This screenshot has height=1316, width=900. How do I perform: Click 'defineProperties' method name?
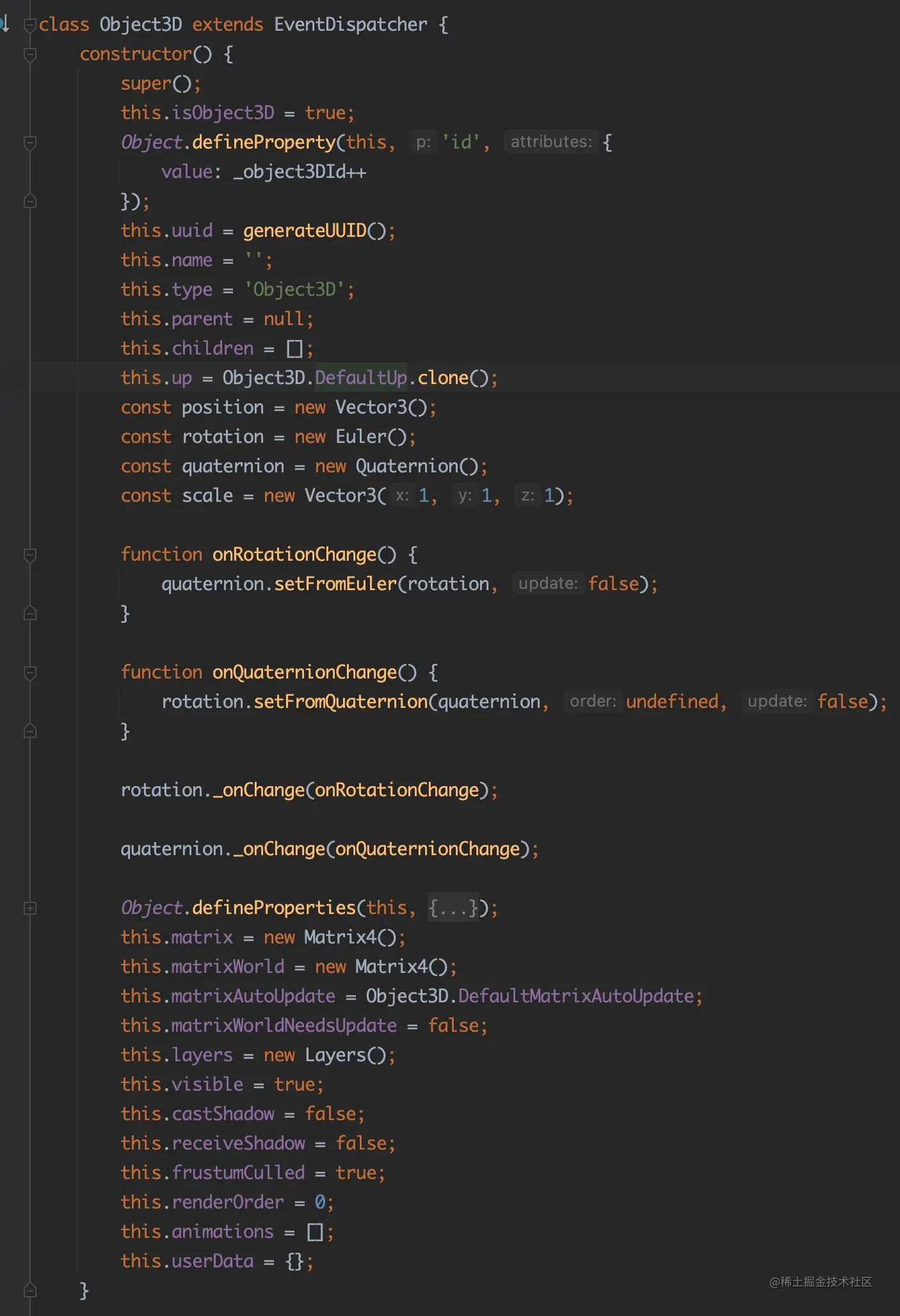[x=274, y=908]
